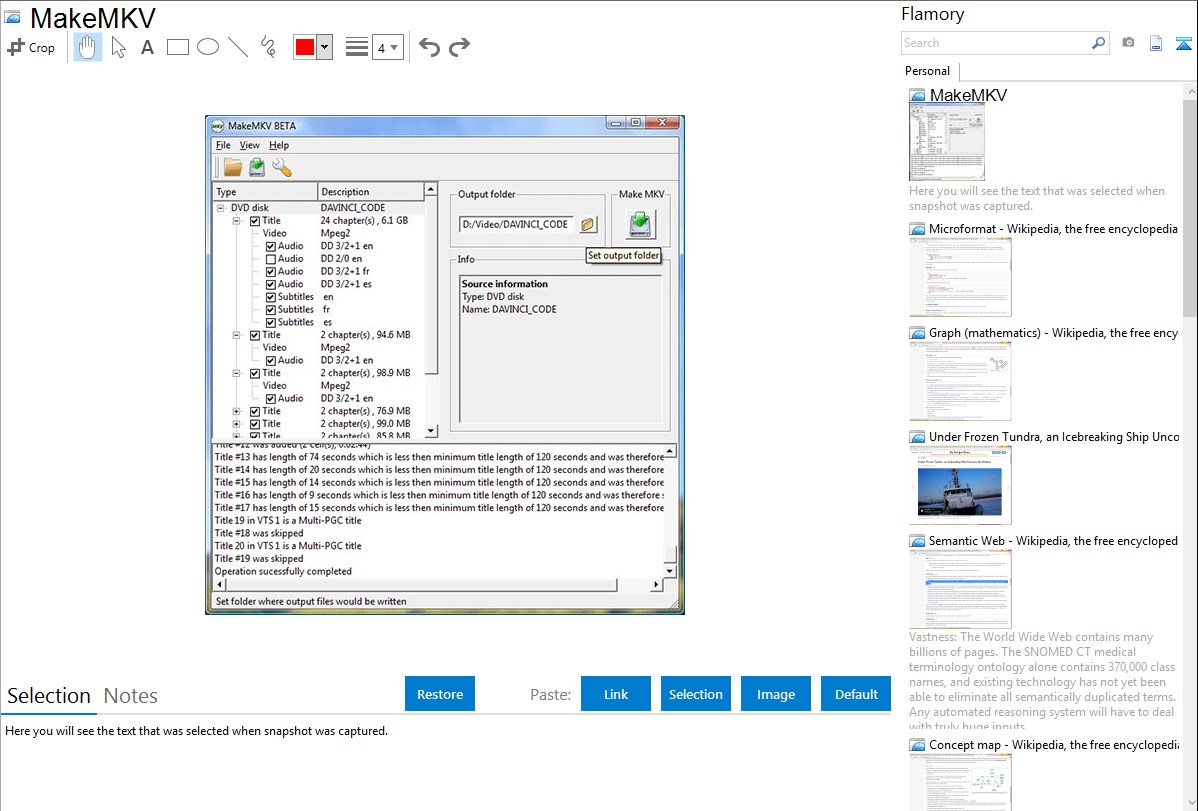Screen dimensions: 1198x811
Task: Click the Restore button
Action: coord(440,694)
